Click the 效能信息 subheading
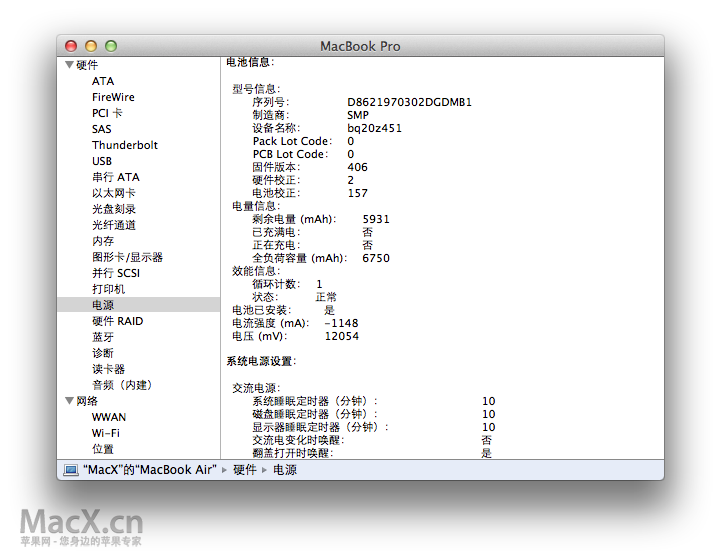Viewport: 721px width, 559px height. pyautogui.click(x=256, y=271)
